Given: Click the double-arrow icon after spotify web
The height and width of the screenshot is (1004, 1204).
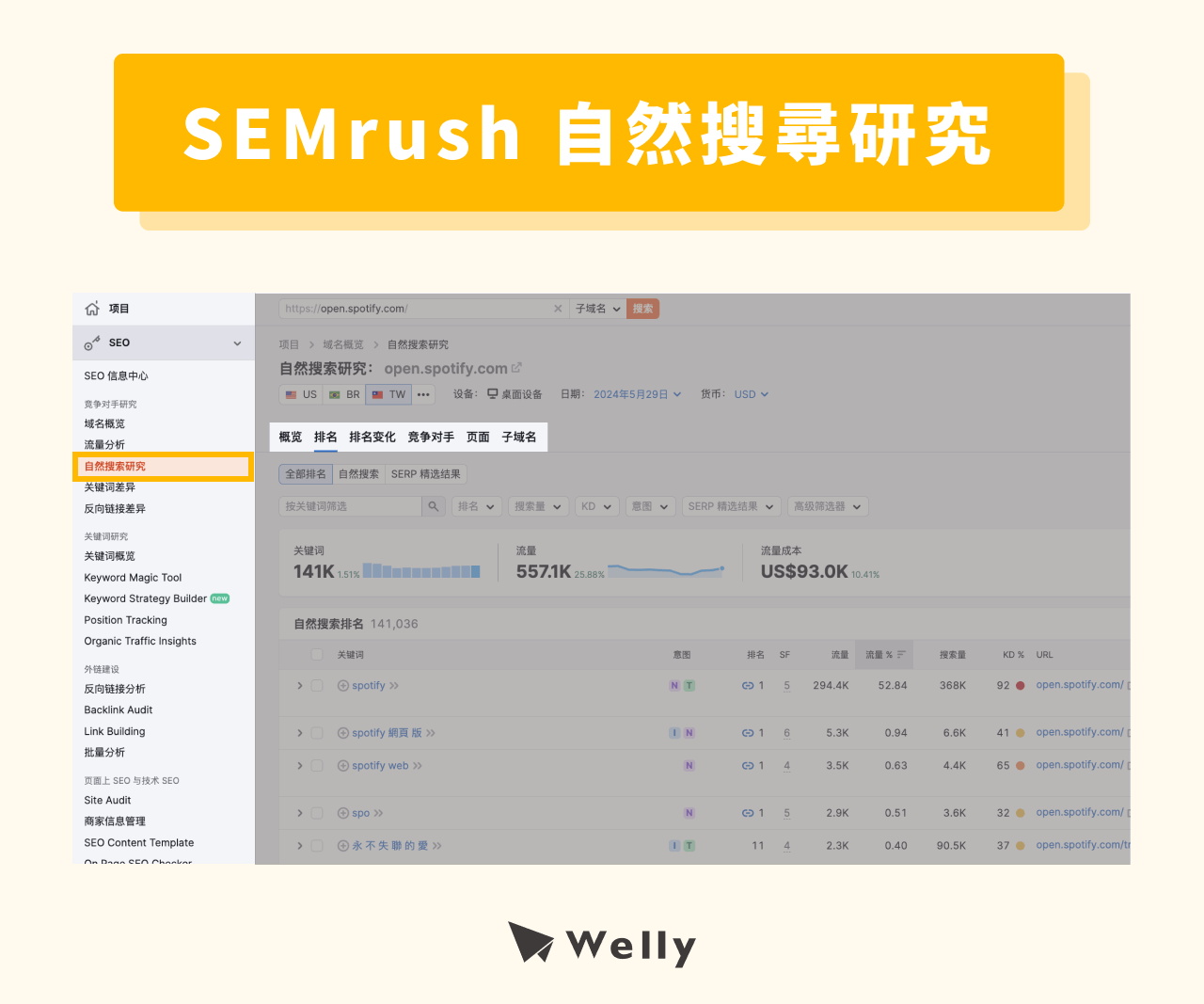Looking at the screenshot, I should 418,766.
